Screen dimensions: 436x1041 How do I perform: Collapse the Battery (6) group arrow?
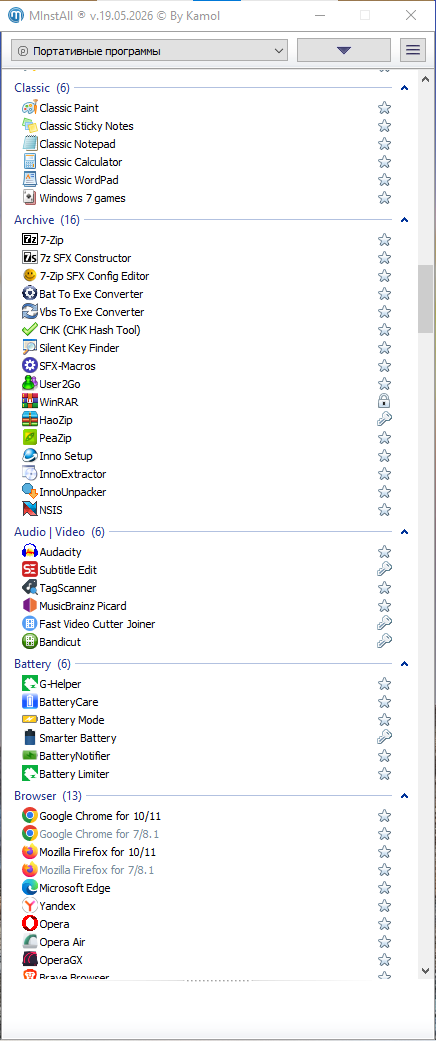(x=405, y=664)
